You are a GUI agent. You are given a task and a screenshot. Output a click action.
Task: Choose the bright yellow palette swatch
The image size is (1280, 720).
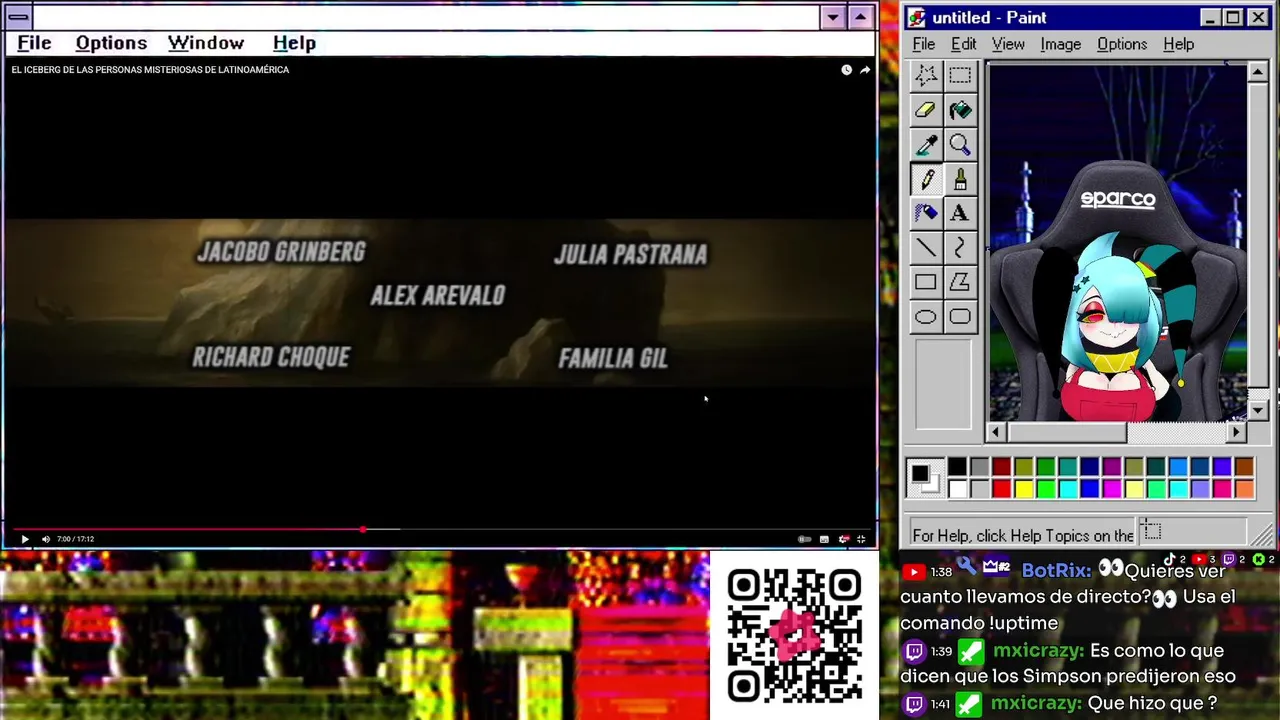[1023, 488]
